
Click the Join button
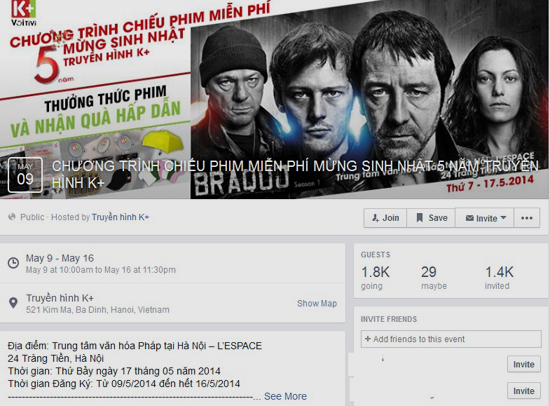pos(385,218)
